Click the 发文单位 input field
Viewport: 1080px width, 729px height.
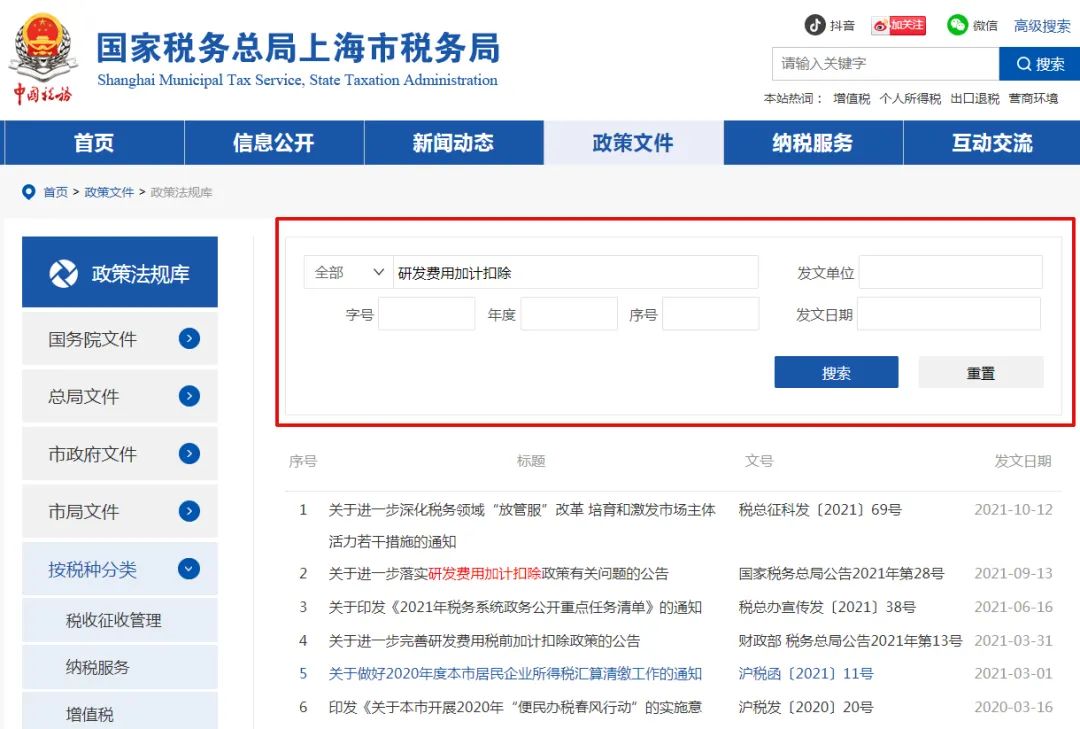[x=951, y=272]
